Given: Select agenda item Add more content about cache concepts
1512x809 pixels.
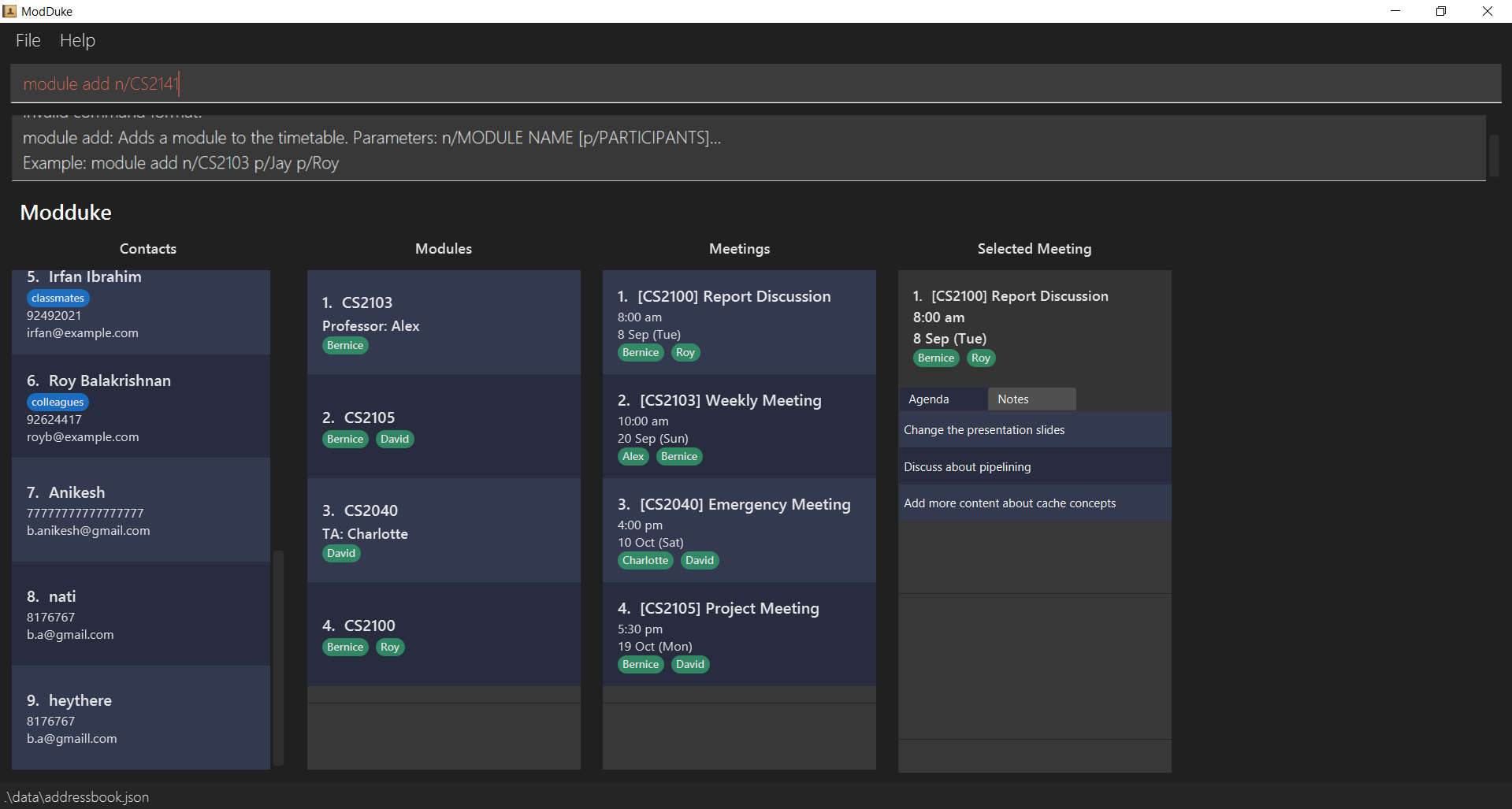Looking at the screenshot, I should pyautogui.click(x=1035, y=503).
